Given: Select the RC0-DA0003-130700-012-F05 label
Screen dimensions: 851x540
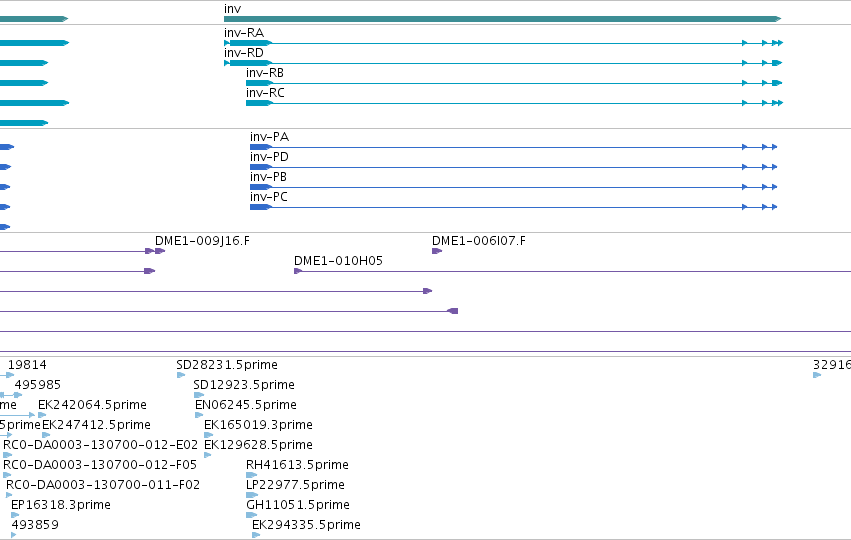Looking at the screenshot, I should (100, 465).
